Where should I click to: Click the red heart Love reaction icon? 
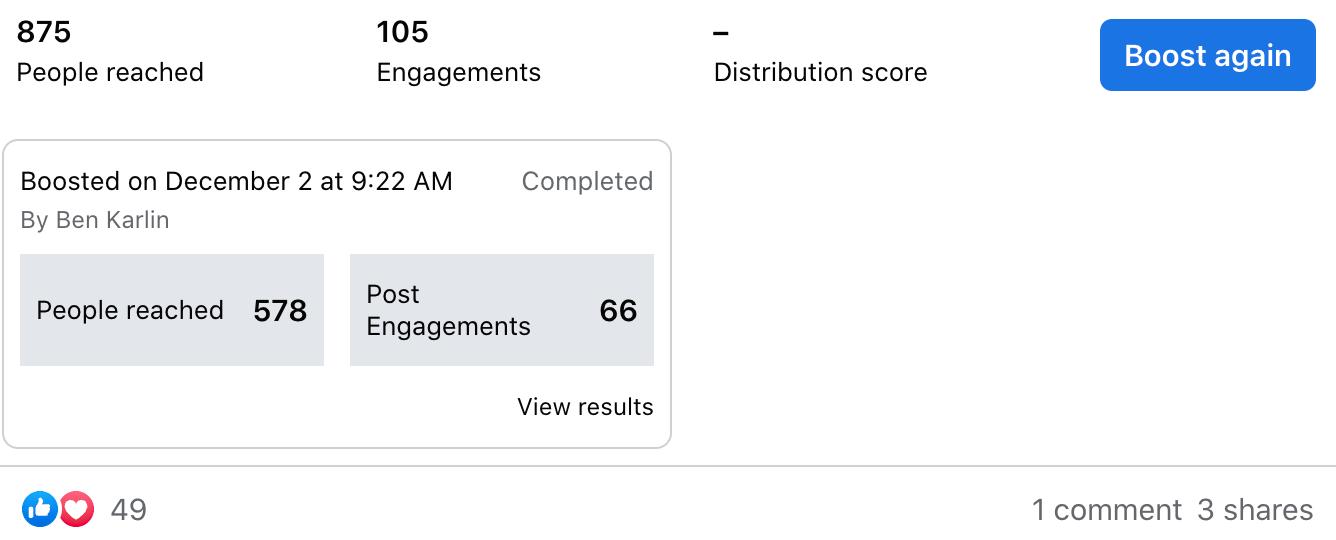pyautogui.click(x=77, y=510)
